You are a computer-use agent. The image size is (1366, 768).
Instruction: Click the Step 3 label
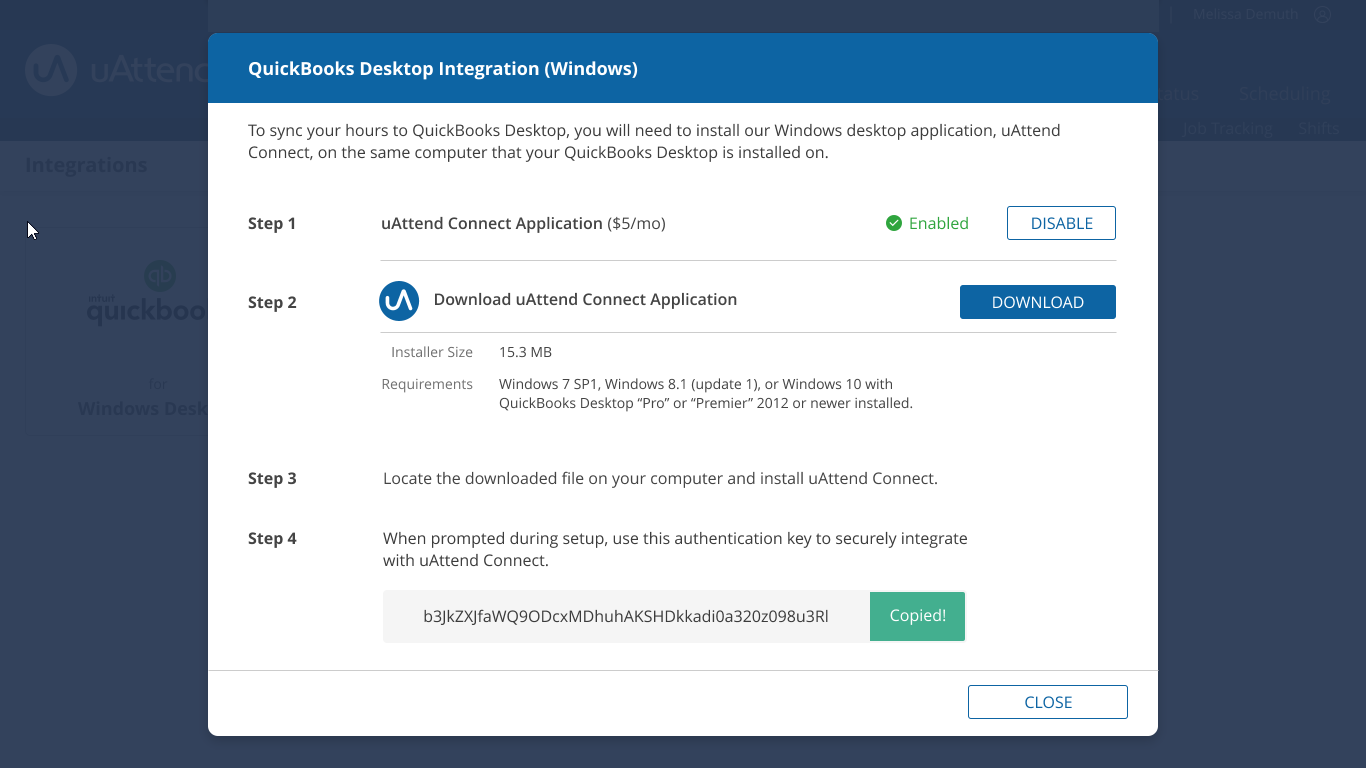(x=272, y=478)
